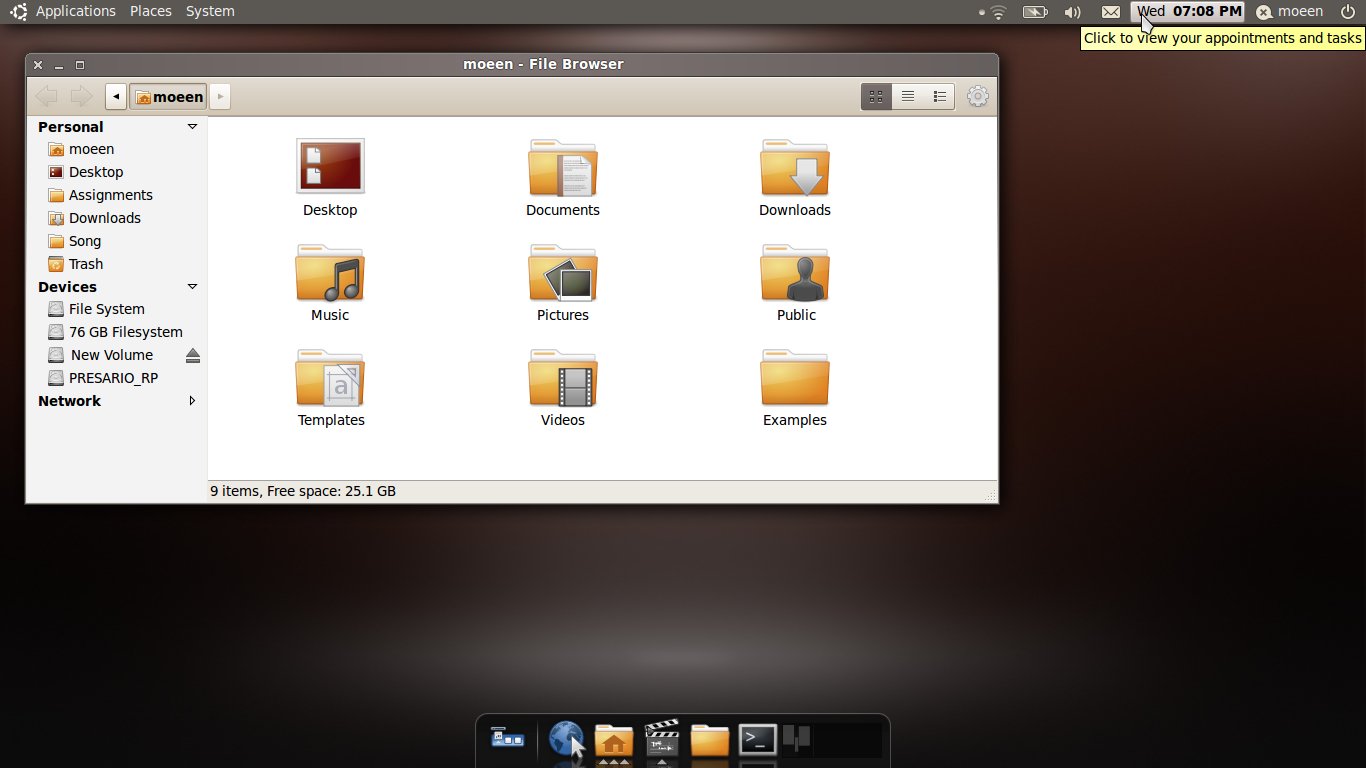Click the window list icon in dock

[x=508, y=738]
